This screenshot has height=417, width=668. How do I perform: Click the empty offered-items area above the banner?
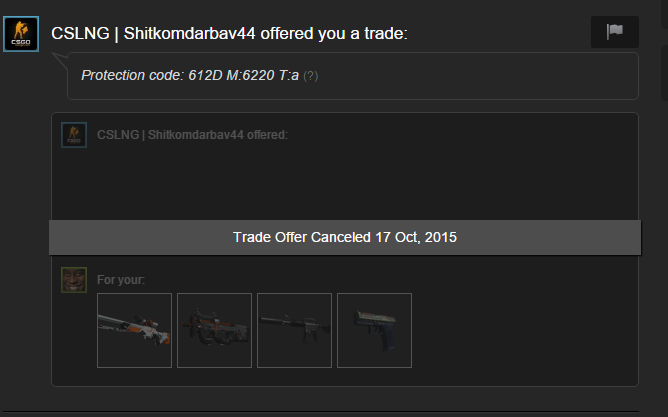345,184
